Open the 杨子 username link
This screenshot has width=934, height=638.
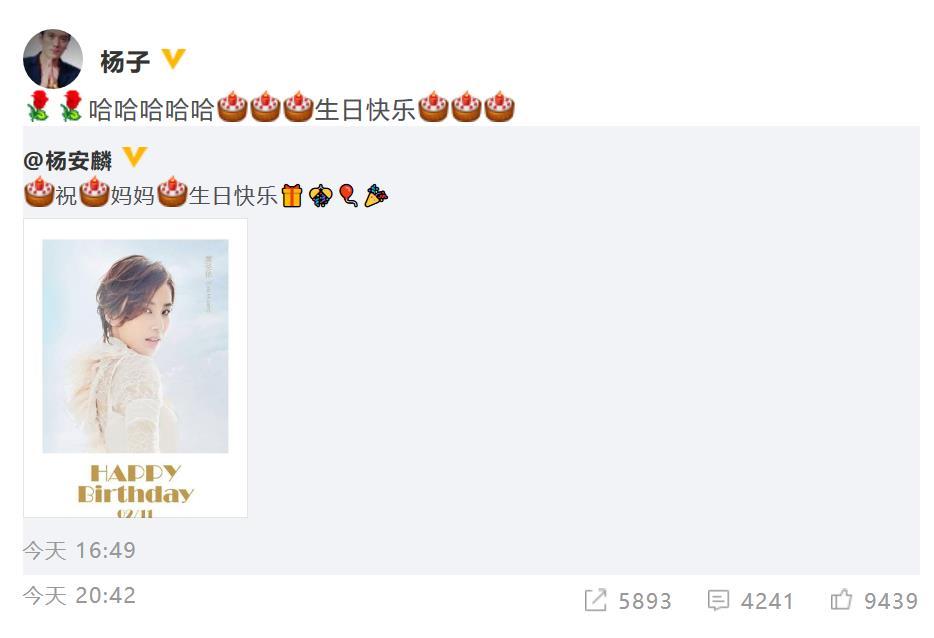(125, 61)
